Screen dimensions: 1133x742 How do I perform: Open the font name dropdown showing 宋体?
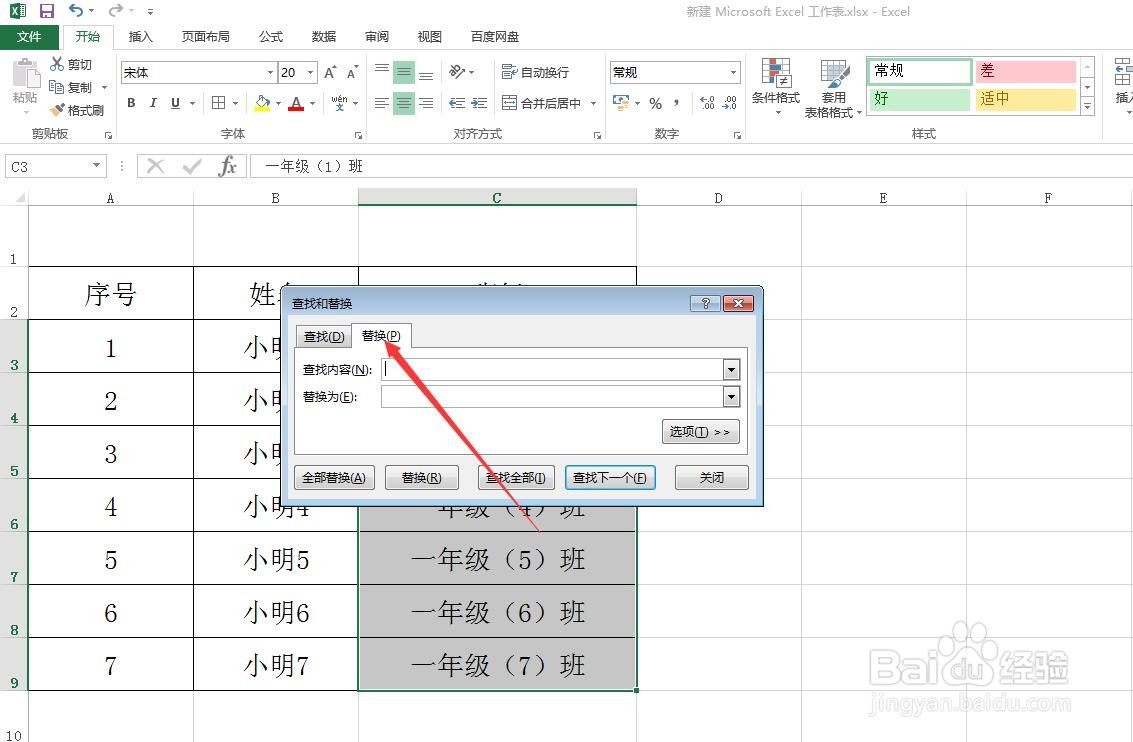point(268,72)
